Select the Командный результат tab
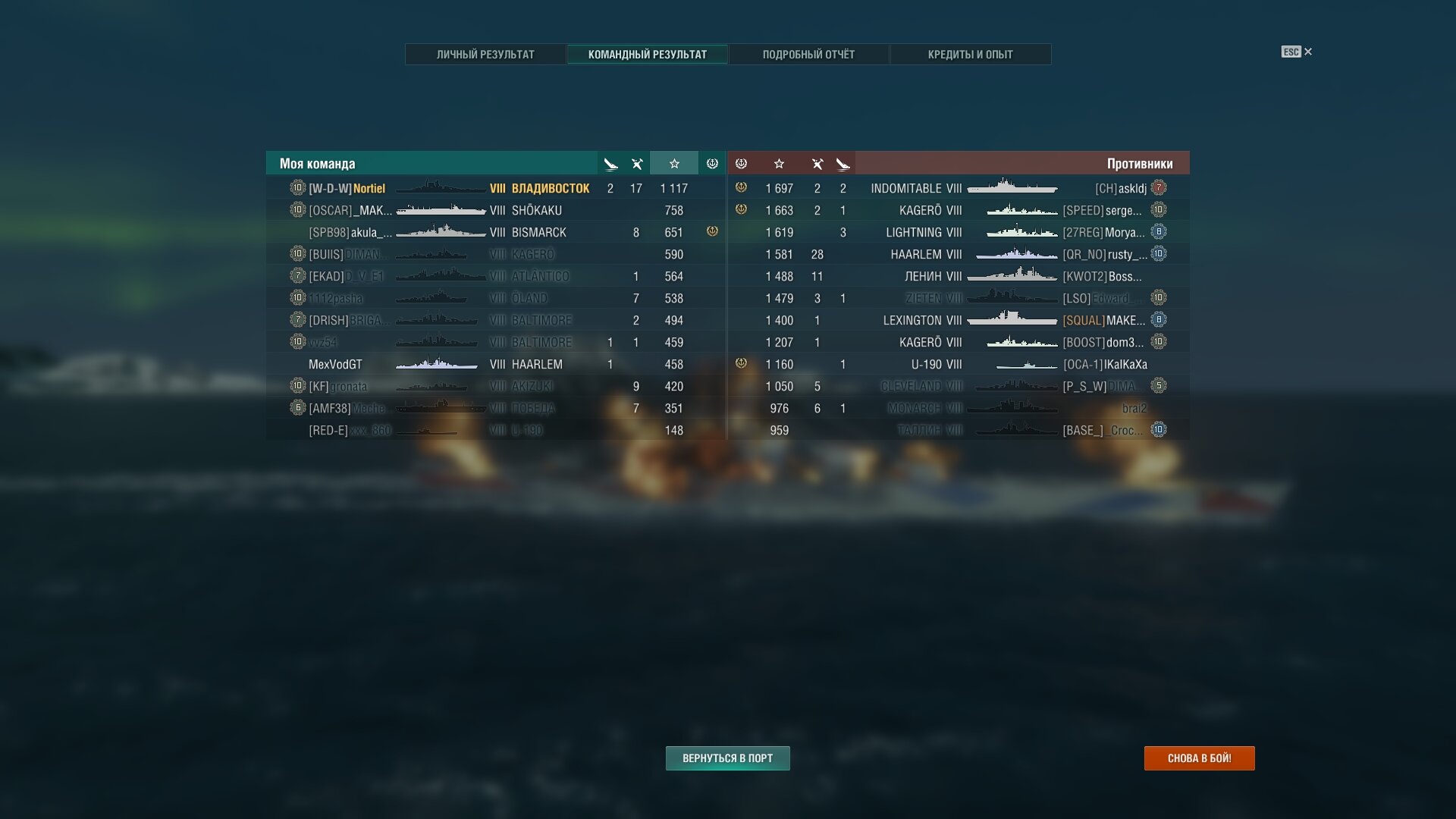Image resolution: width=1456 pixels, height=819 pixels. coord(648,55)
